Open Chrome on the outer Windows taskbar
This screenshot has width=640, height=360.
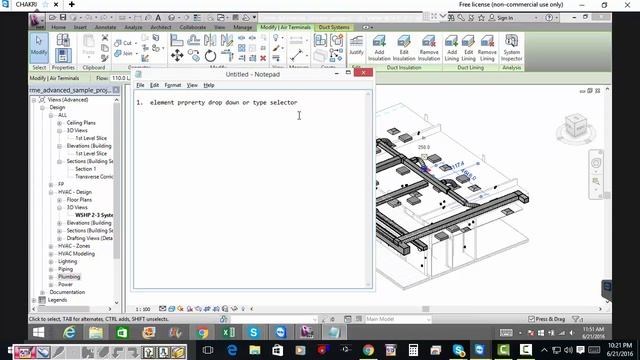click(368, 350)
